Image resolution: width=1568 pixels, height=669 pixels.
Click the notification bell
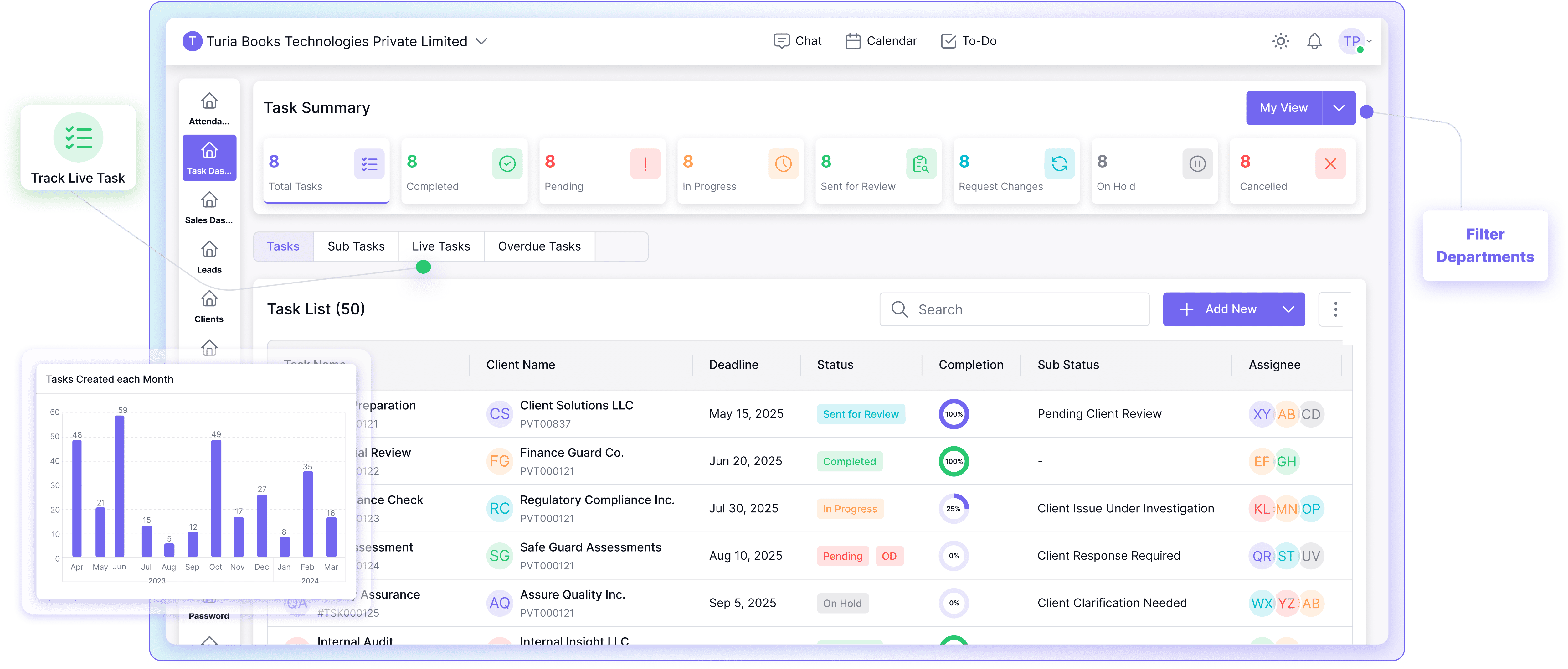tap(1314, 41)
